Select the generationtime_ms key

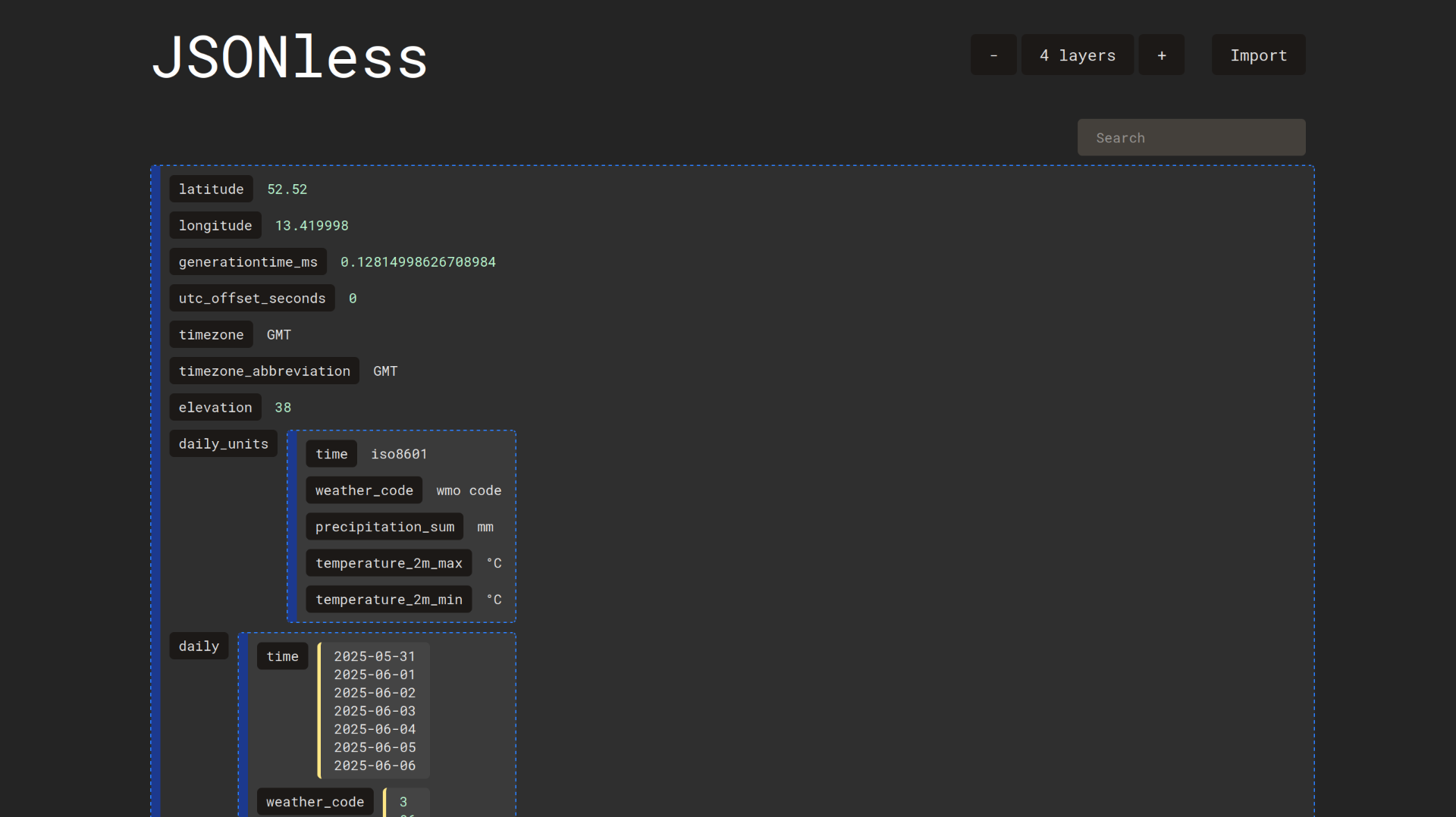click(x=248, y=261)
